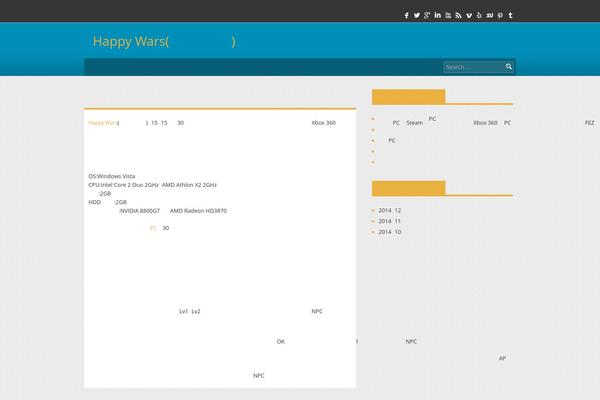The width and height of the screenshot is (600, 400).
Task: Open the YouTube icon
Action: click(x=448, y=15)
